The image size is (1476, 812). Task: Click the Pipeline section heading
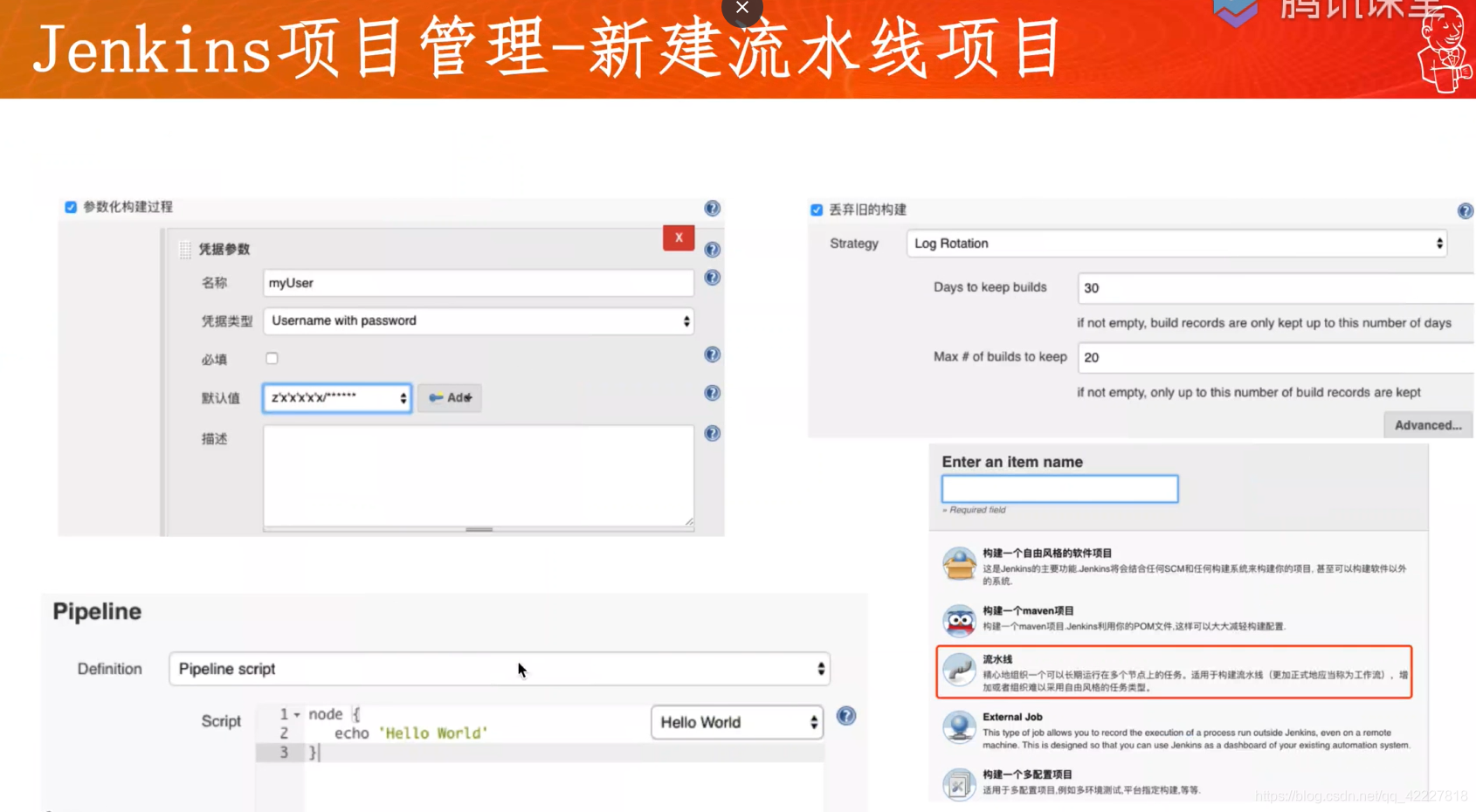(x=97, y=611)
